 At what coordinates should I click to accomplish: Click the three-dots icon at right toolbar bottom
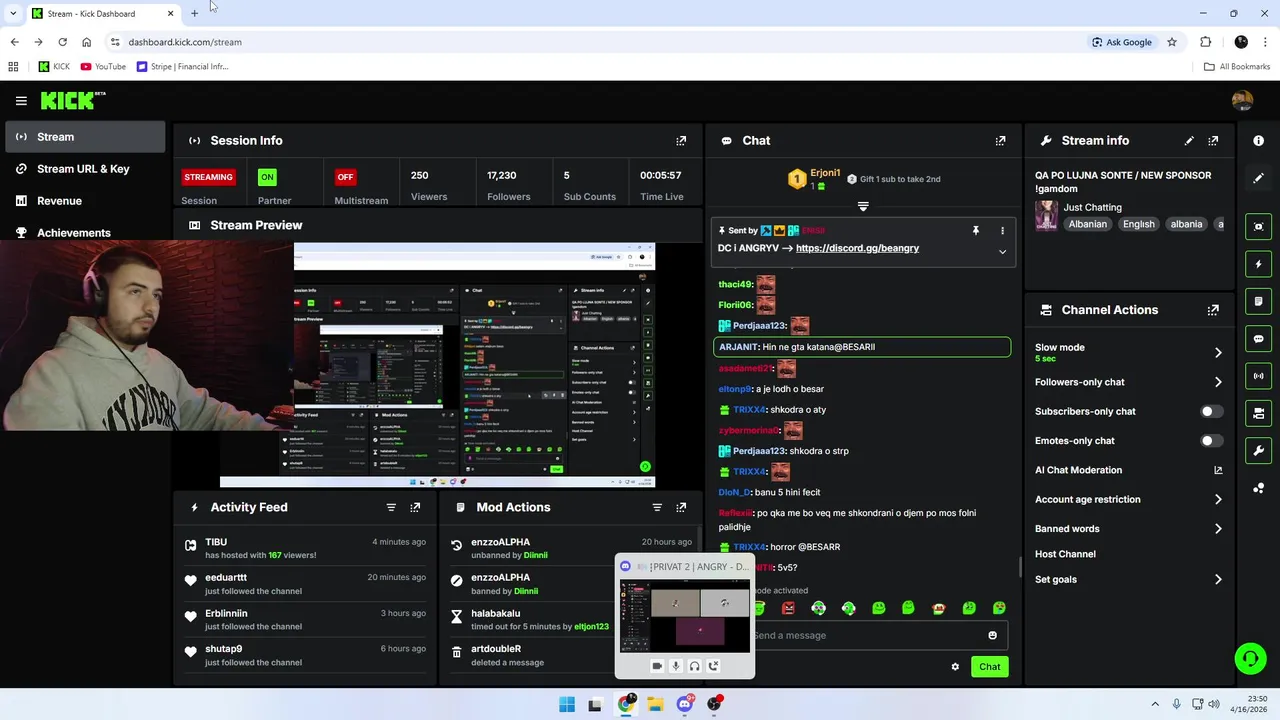point(1258,488)
